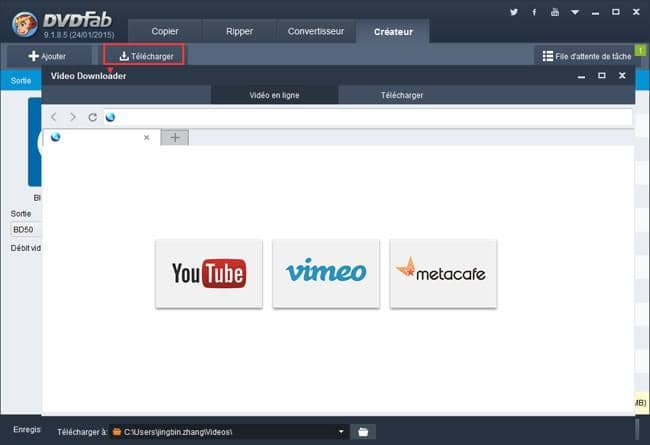
Task: Expand the download path dropdown
Action: 341,432
